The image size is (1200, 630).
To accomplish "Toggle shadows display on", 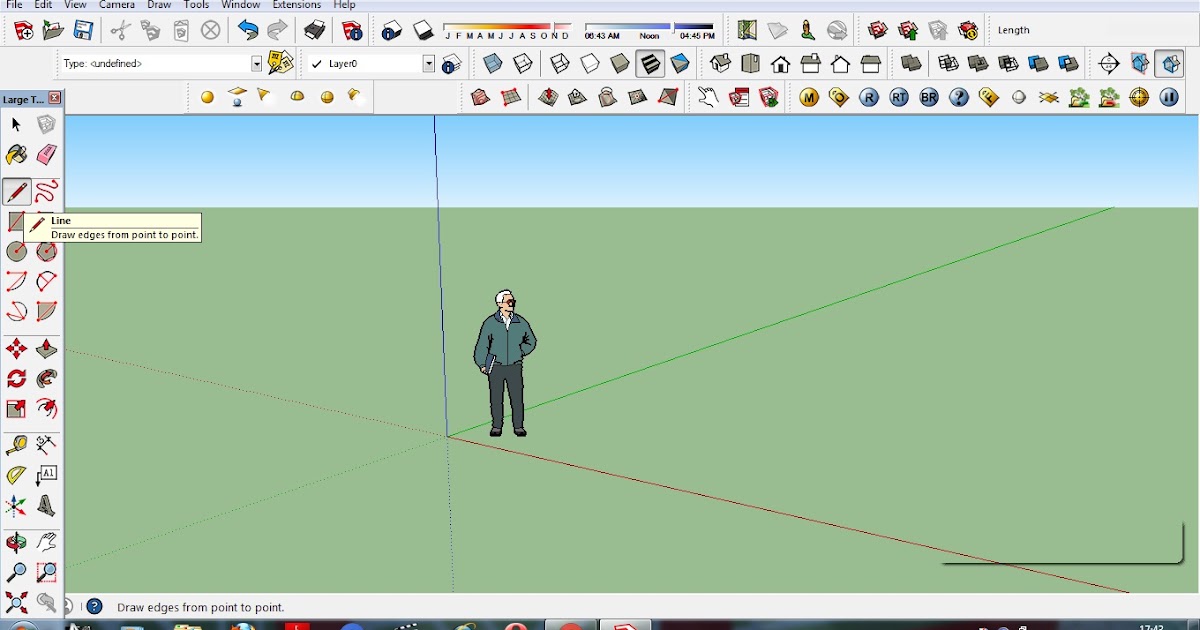I will coord(422,30).
